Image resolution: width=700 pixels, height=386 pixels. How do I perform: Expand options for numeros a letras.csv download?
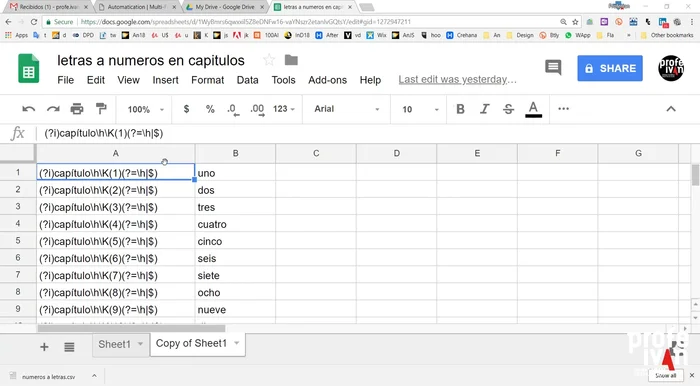[x=94, y=376]
